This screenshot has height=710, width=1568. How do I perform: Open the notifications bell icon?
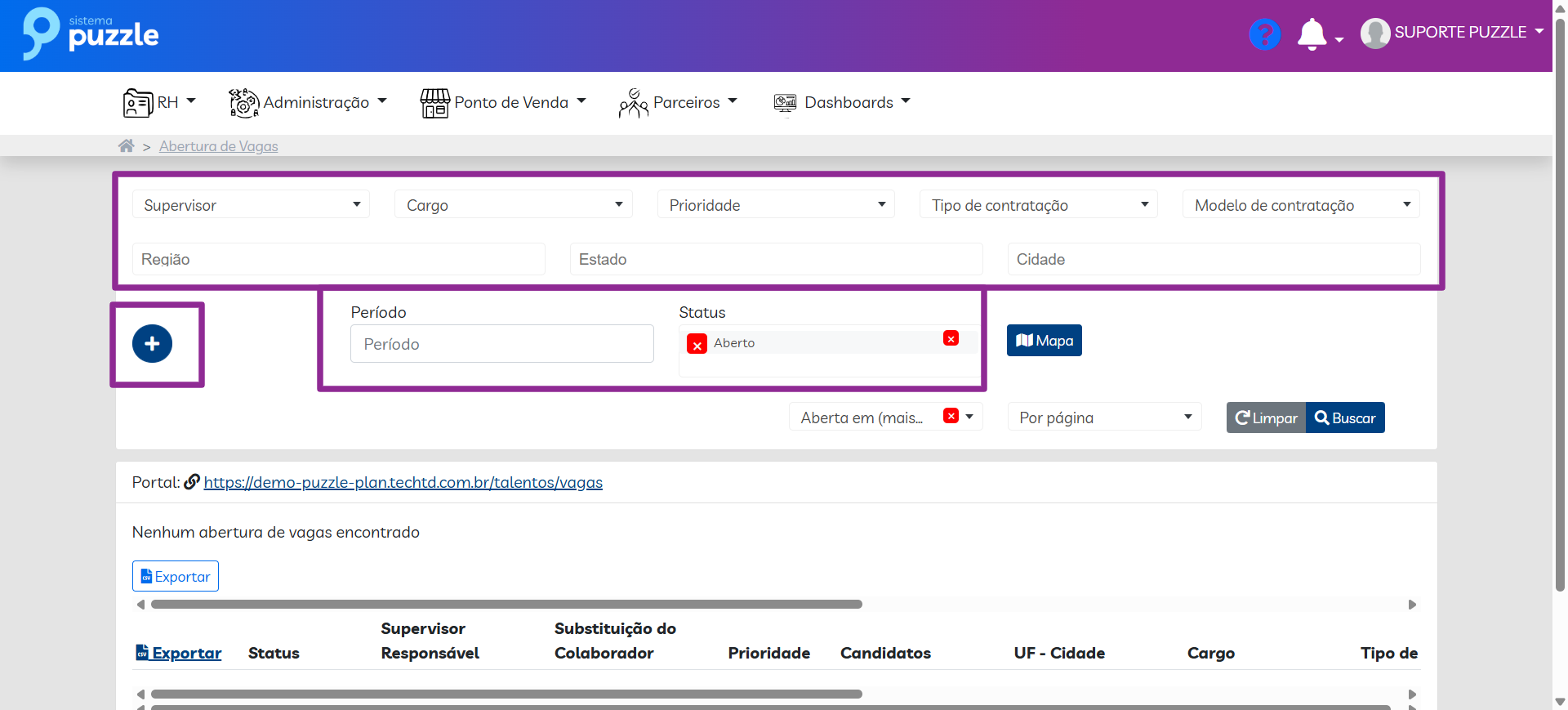pos(1312,34)
